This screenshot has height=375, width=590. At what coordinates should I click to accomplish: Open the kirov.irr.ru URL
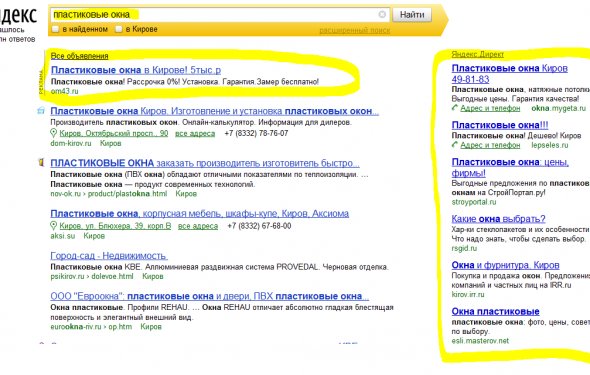tap(468, 295)
